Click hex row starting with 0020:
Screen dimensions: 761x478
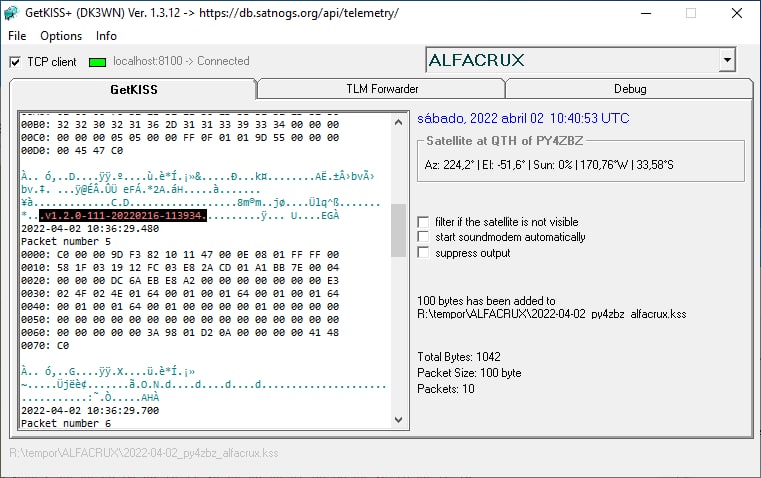180,280
